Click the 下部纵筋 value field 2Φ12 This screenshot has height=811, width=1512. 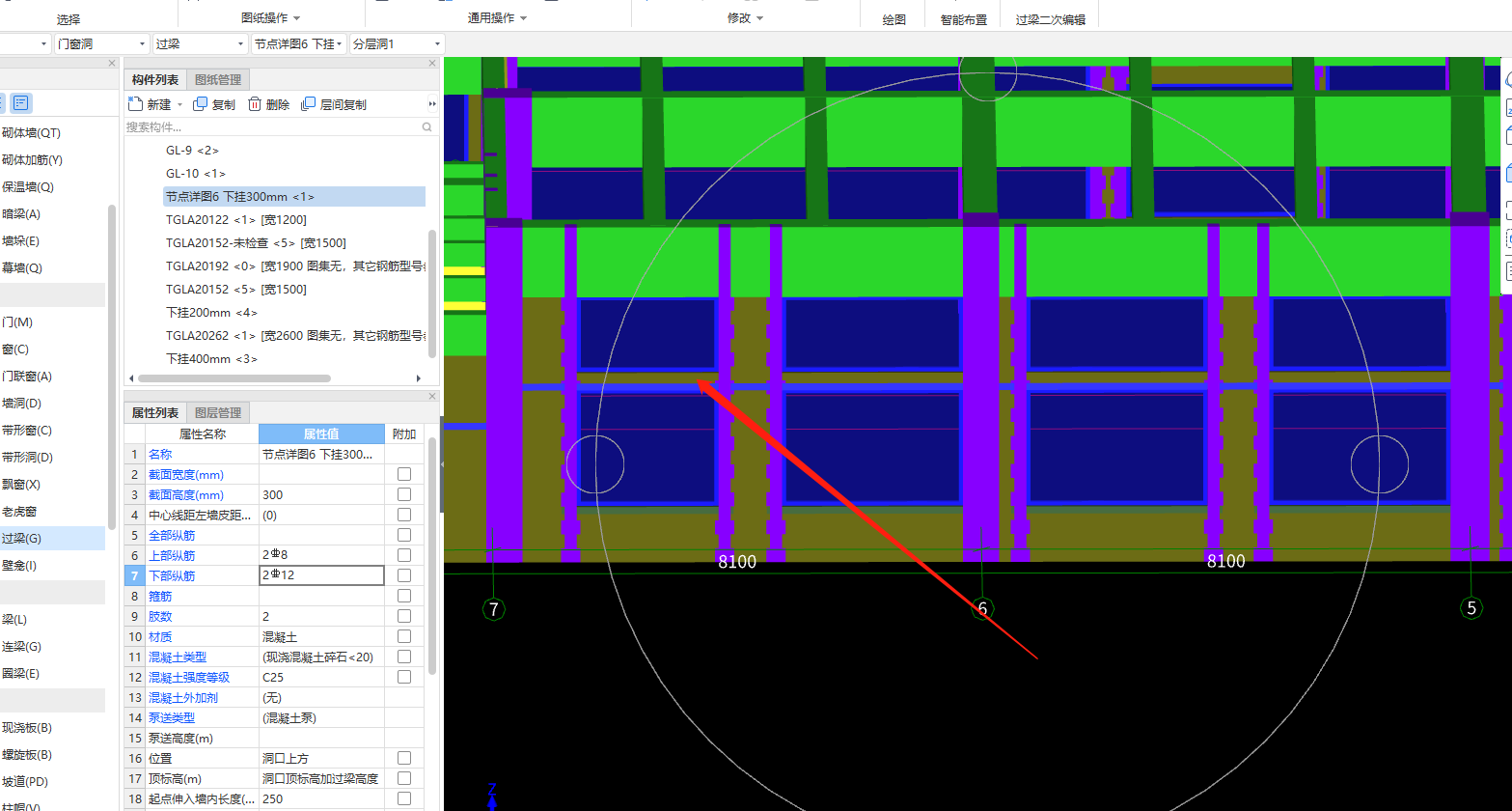click(x=321, y=575)
